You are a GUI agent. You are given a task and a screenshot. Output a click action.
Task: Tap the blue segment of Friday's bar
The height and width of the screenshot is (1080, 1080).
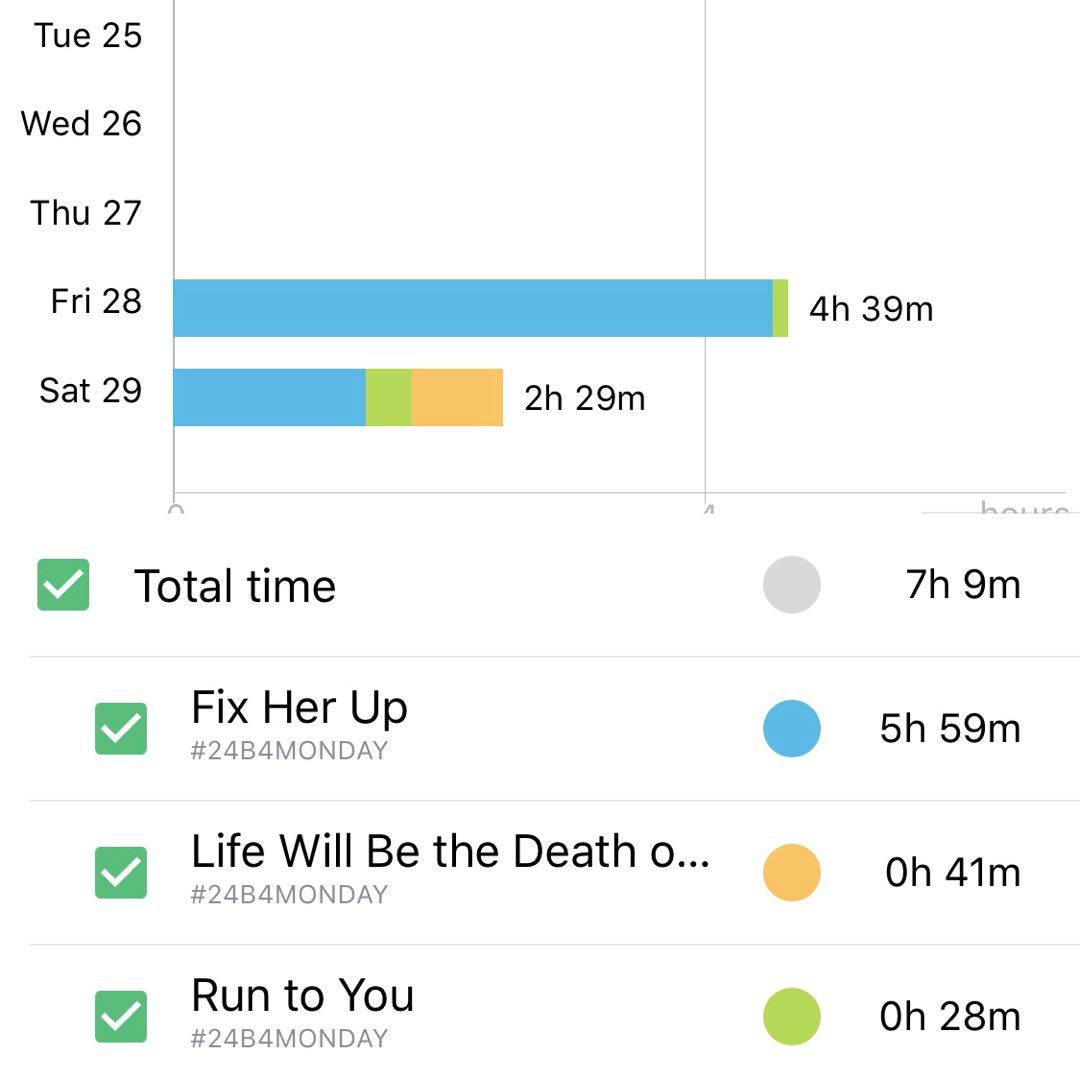tap(472, 308)
